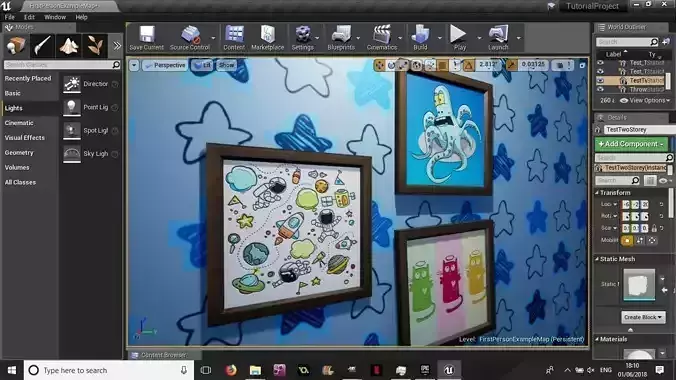Image resolution: width=676 pixels, height=380 pixels.
Task: Open the Blueprints dropdown arrow
Action: pyautogui.click(x=358, y=38)
